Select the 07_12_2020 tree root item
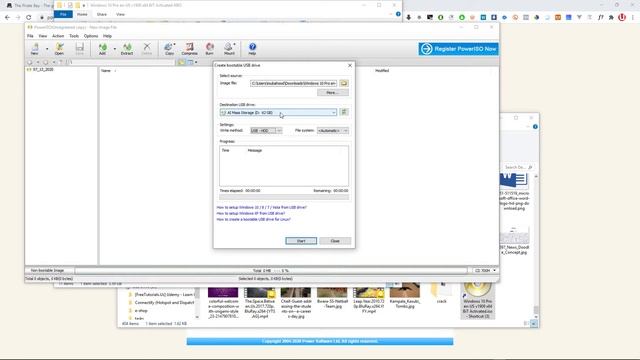Screen dimensions: 640x360 (x=43, y=69)
